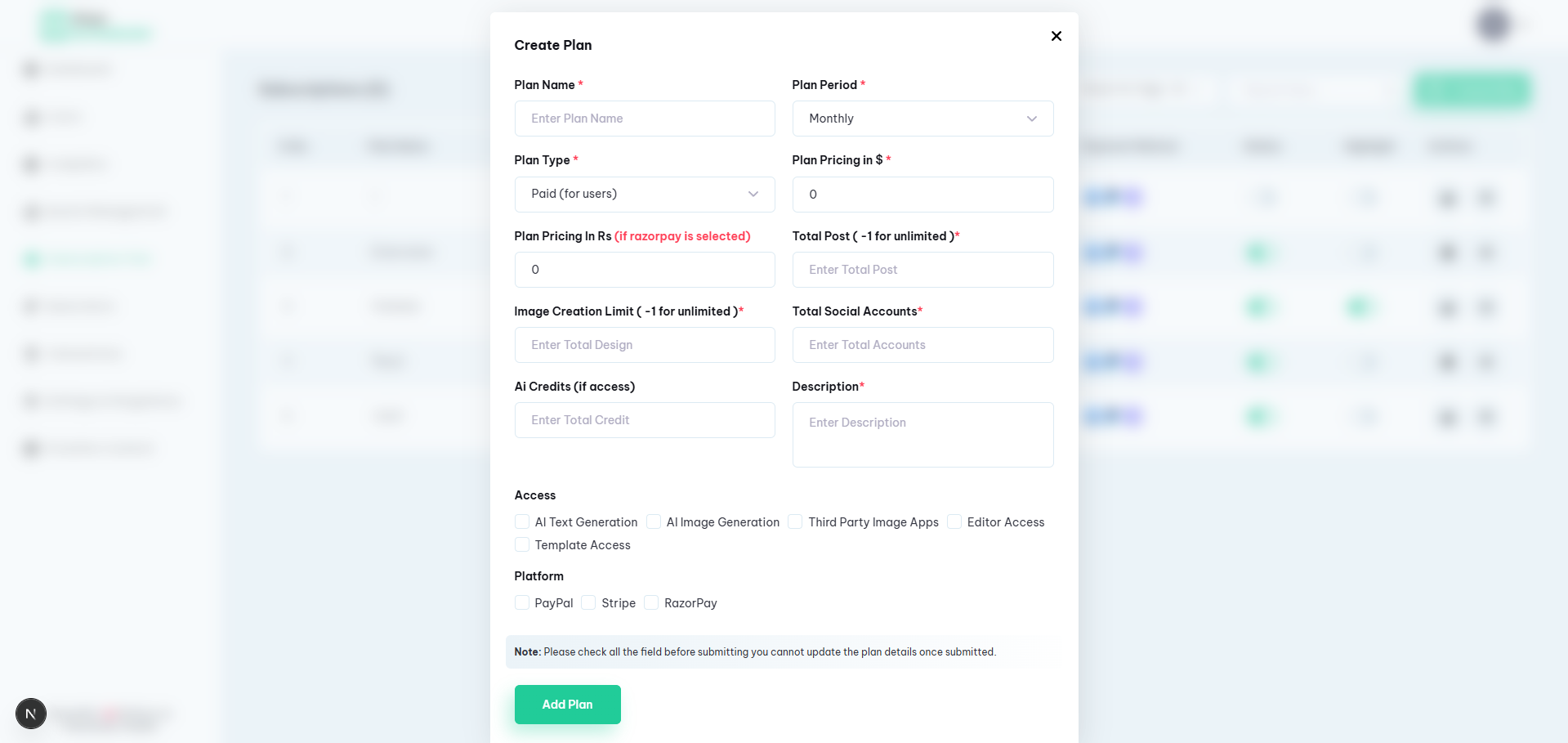Select the Stripe platform checkbox
Viewport: 1568px width, 743px height.
coord(587,602)
